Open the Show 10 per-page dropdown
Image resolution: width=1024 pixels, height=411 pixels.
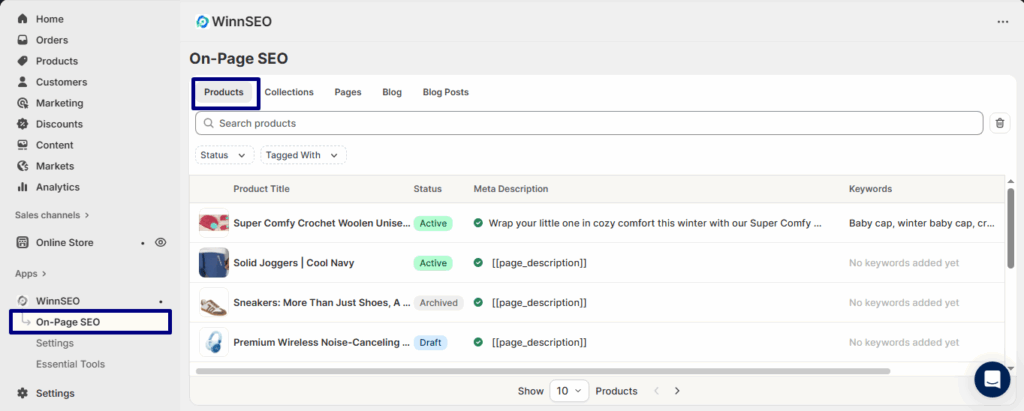point(569,391)
